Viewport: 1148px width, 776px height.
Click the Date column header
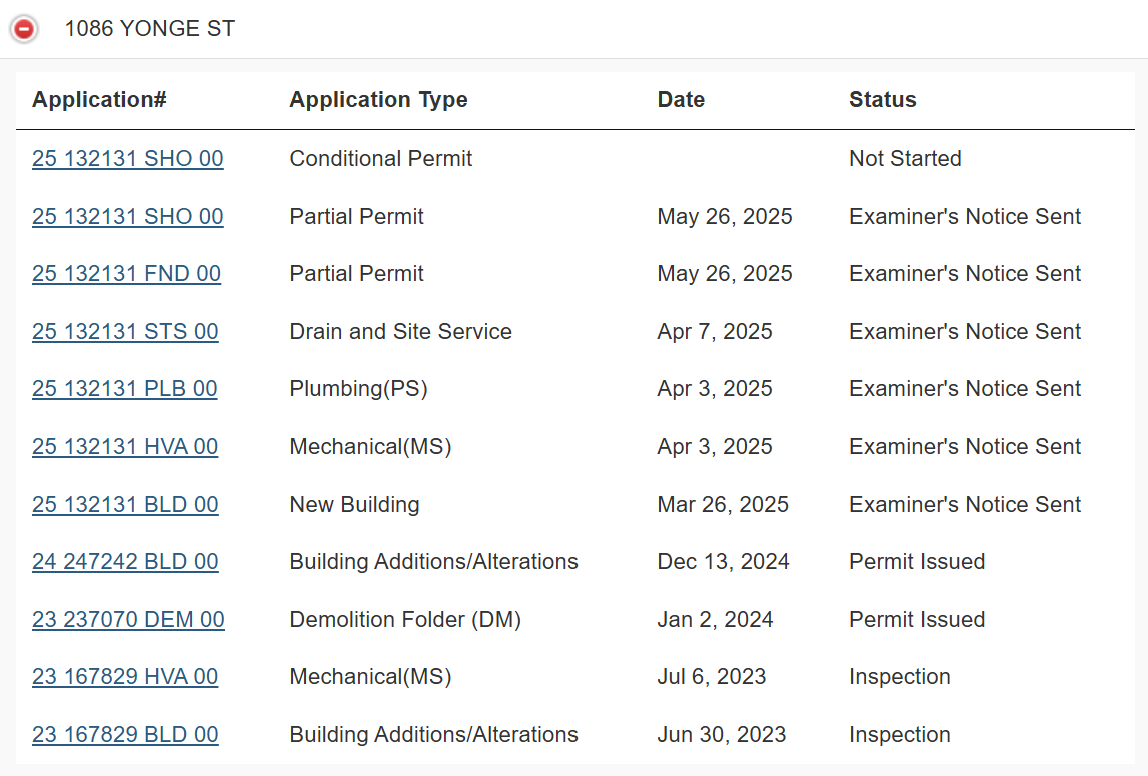681,100
